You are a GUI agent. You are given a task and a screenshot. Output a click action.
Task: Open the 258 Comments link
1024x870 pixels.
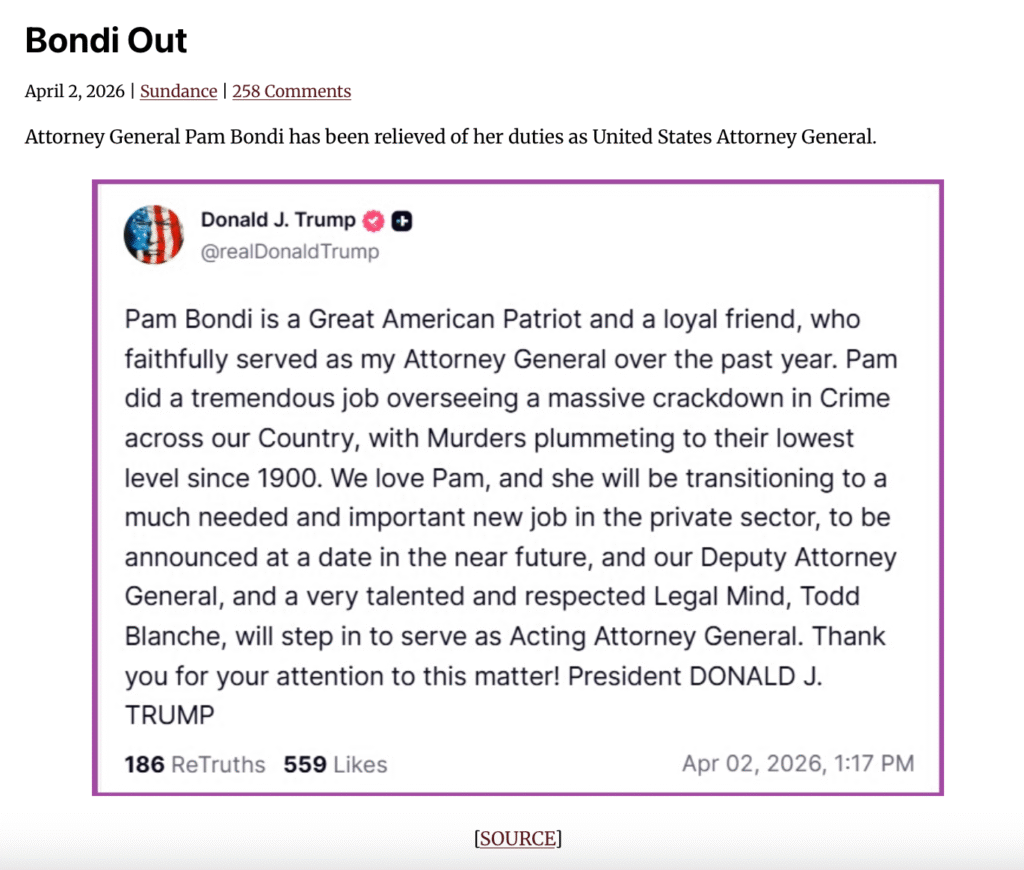291,91
